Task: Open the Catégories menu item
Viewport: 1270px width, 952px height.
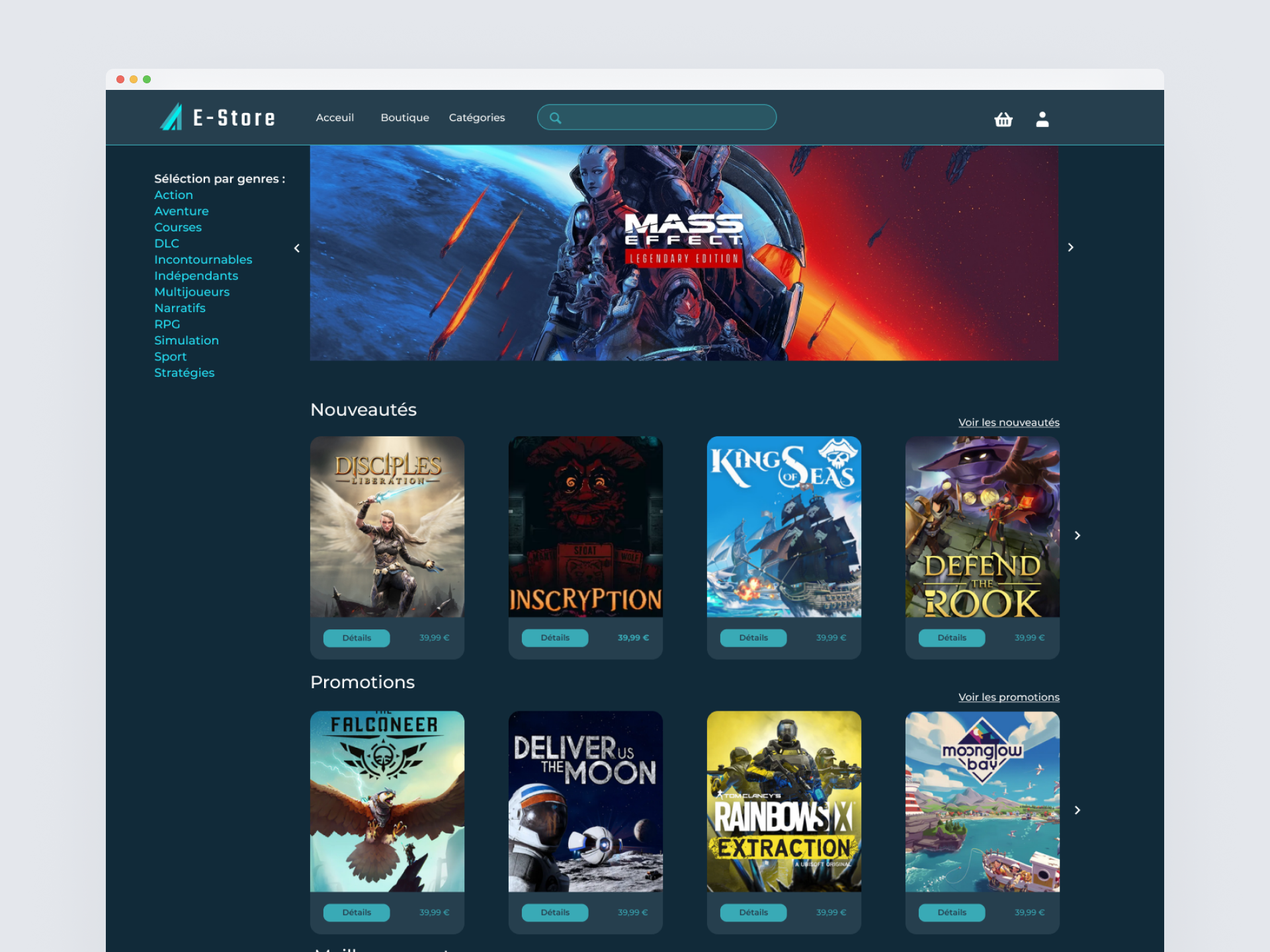Action: [477, 117]
